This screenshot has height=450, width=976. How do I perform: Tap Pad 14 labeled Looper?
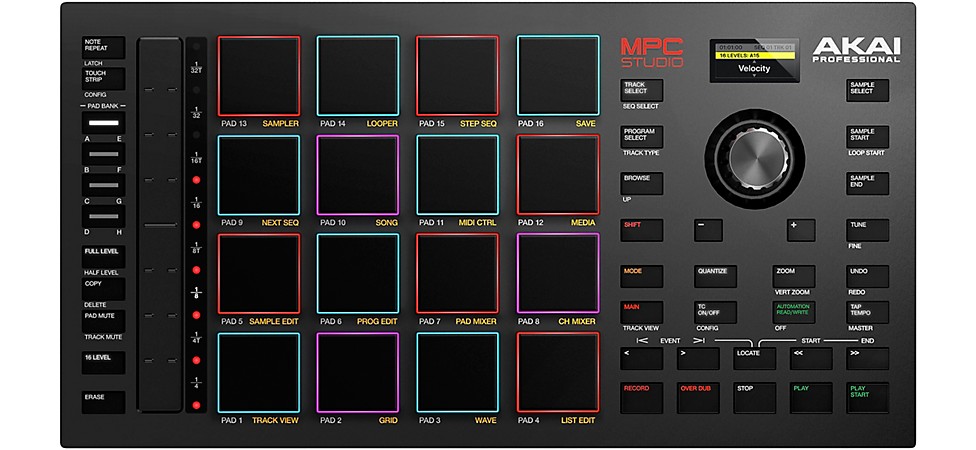[x=358, y=76]
